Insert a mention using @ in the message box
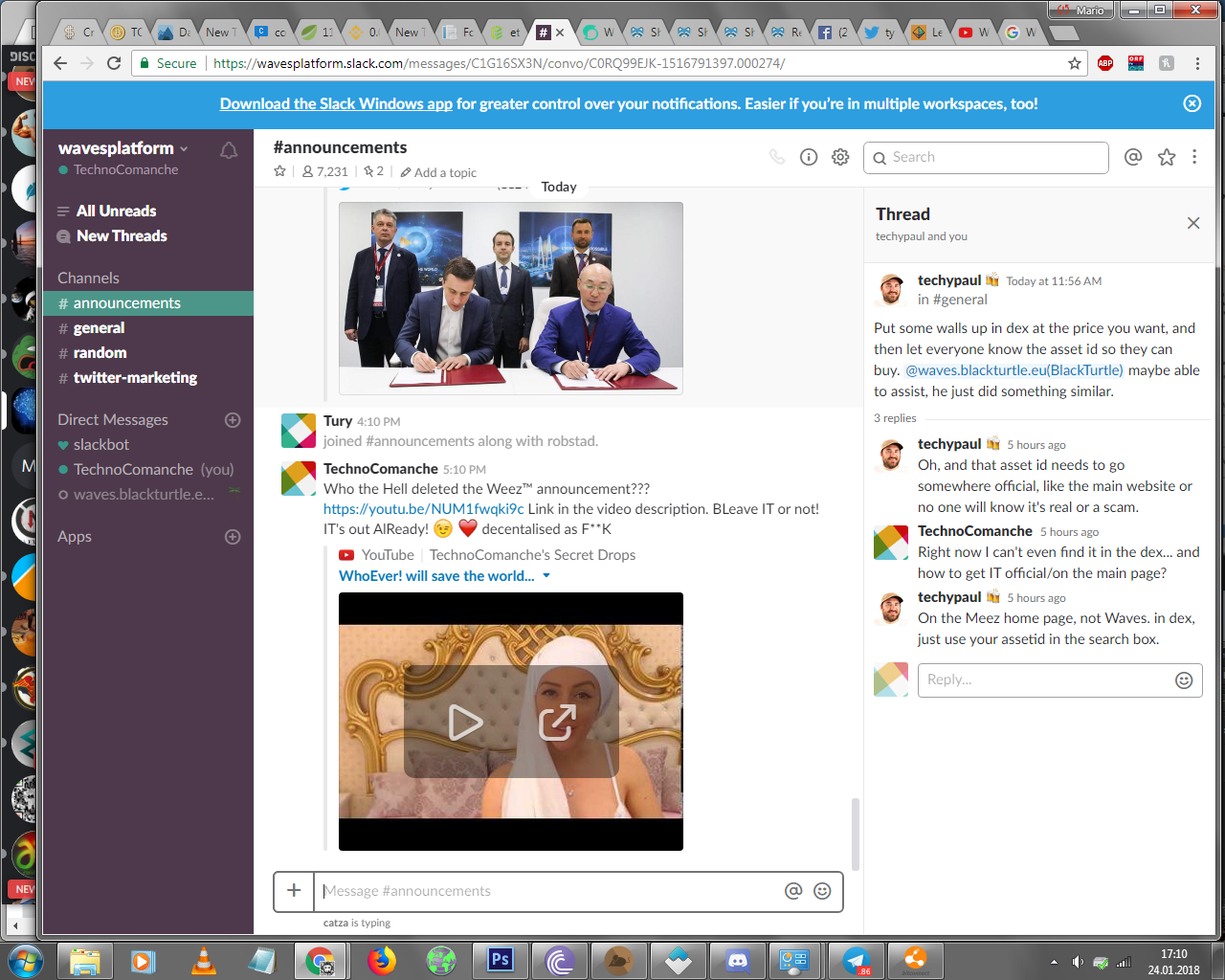This screenshot has width=1225, height=980. coord(793,891)
